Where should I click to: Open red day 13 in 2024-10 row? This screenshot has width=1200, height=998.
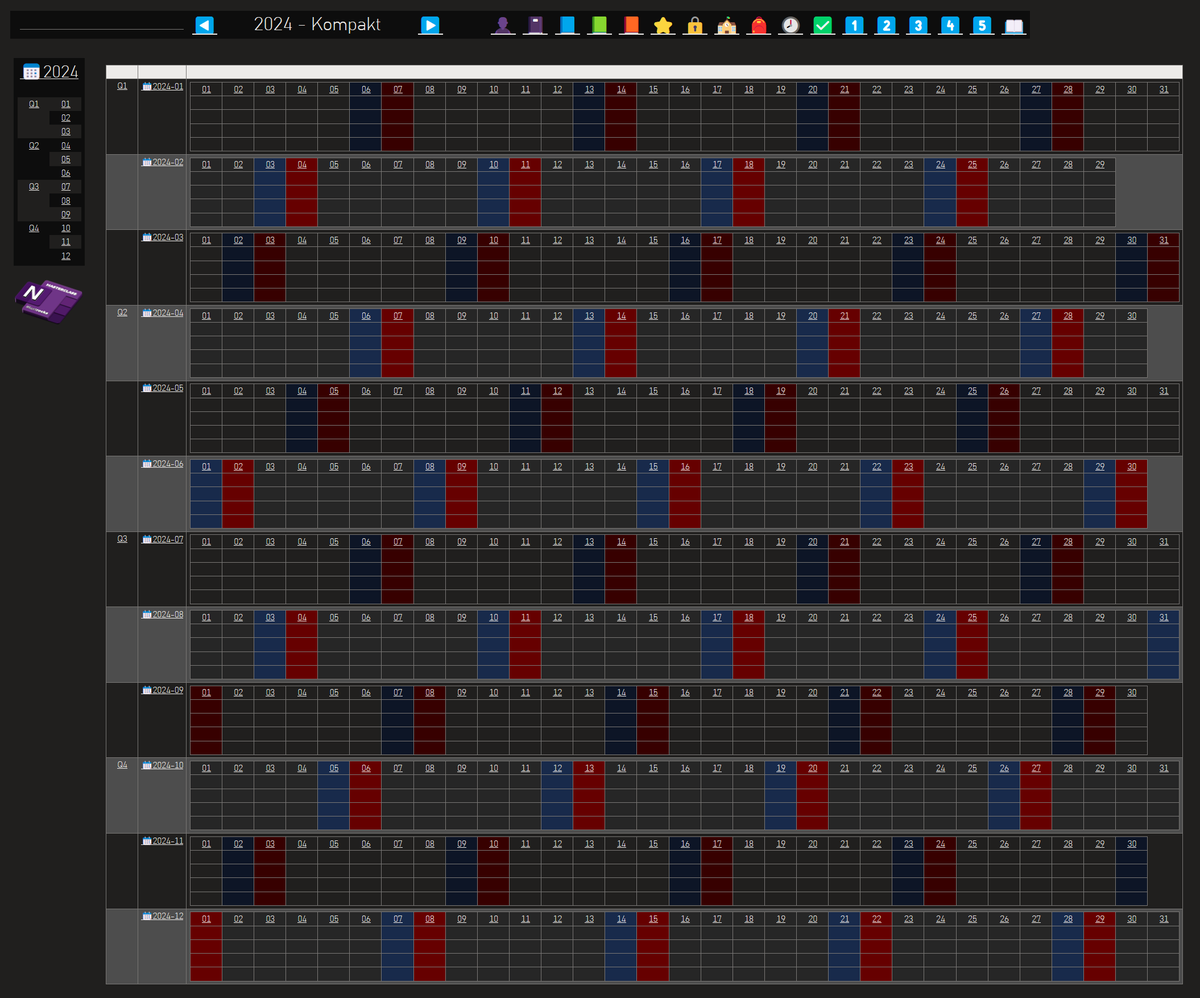coord(589,768)
